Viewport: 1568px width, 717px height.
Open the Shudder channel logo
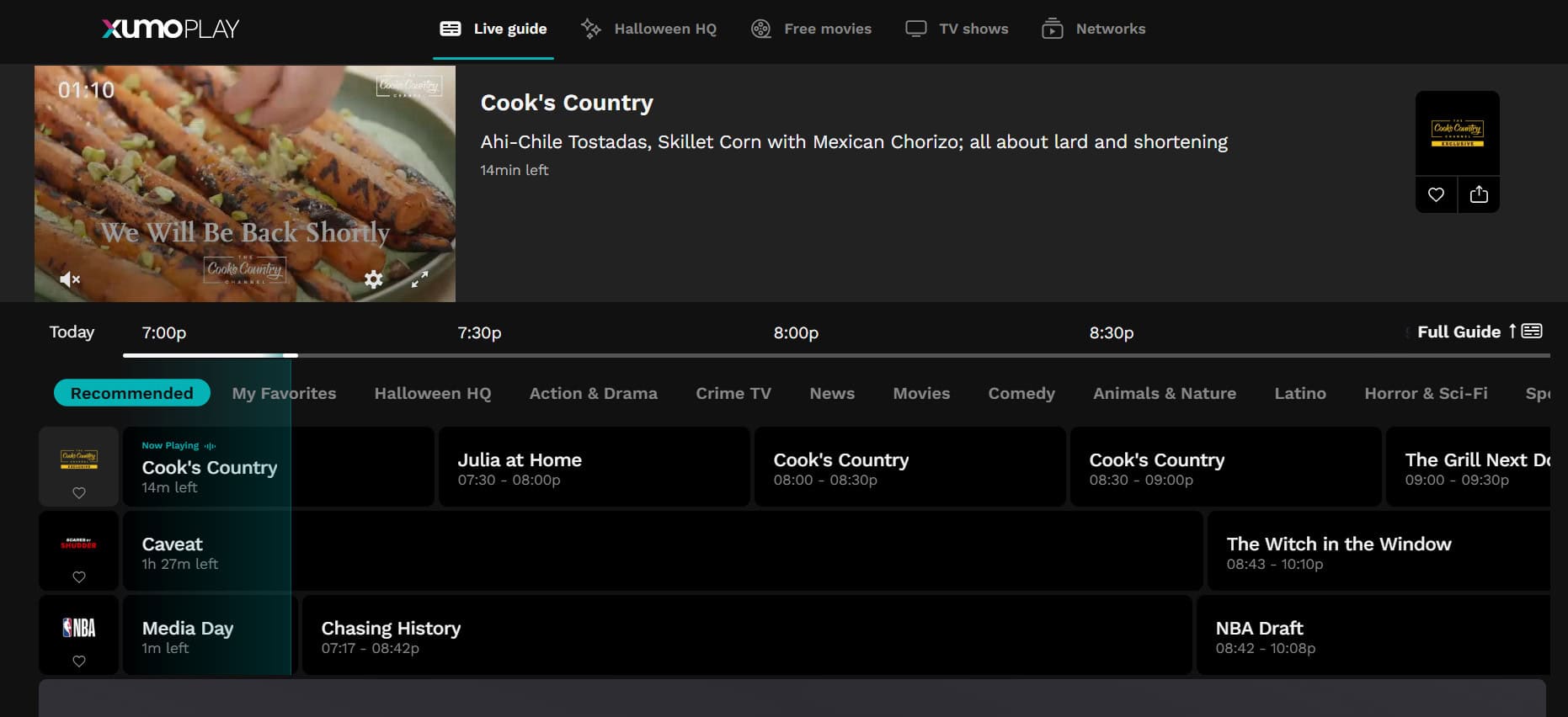[78, 544]
